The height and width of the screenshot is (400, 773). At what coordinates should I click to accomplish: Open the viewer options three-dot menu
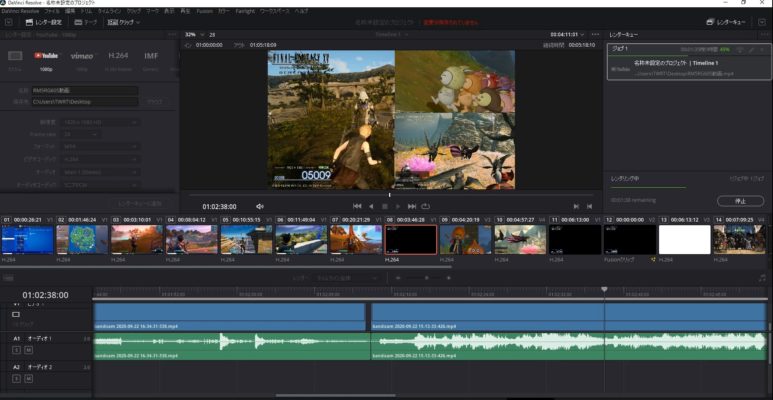pos(596,35)
